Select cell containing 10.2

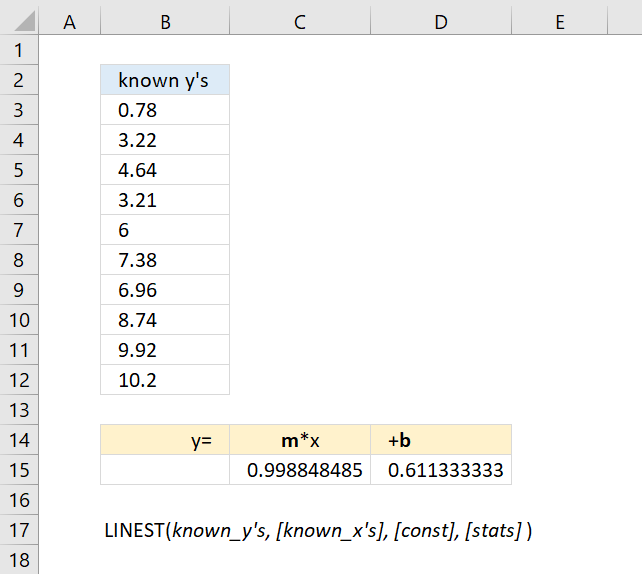coord(165,380)
